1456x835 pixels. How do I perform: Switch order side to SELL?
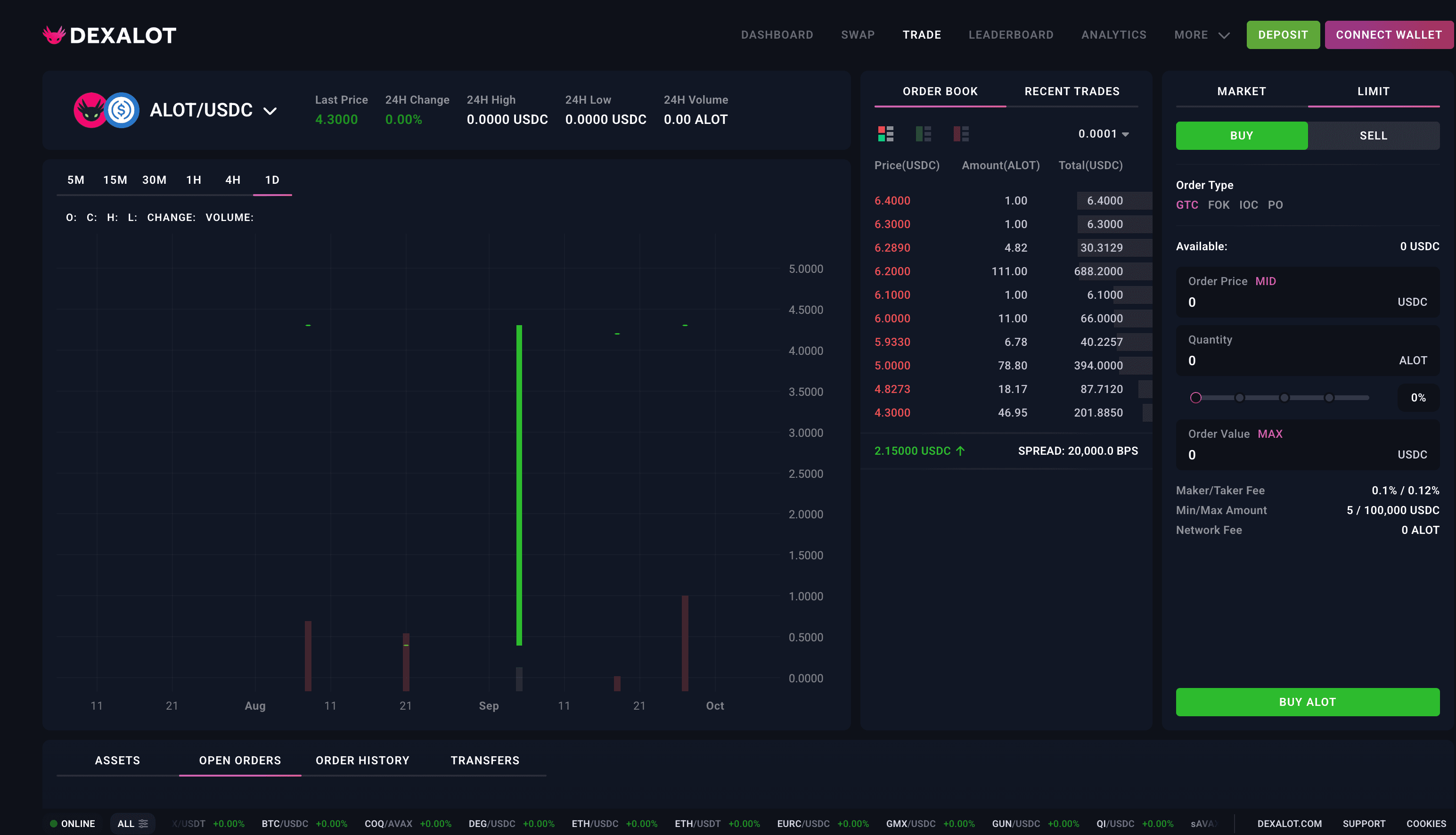pyautogui.click(x=1373, y=136)
